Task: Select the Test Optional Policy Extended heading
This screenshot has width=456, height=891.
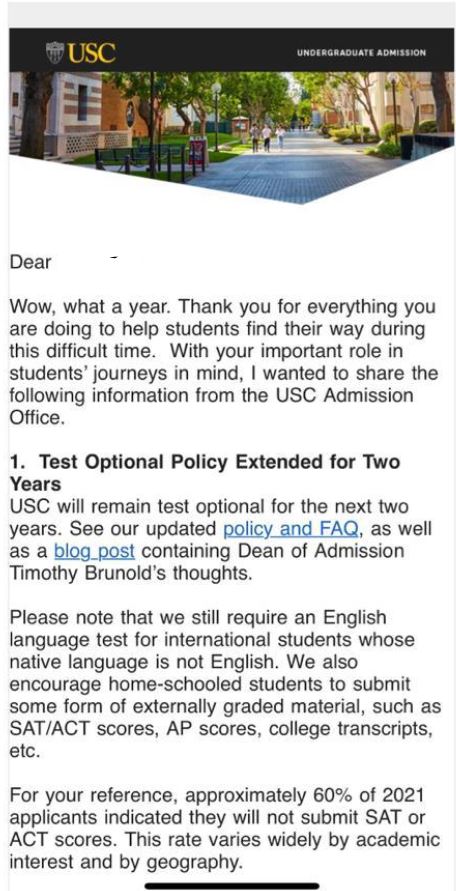Action: [x=205, y=473]
